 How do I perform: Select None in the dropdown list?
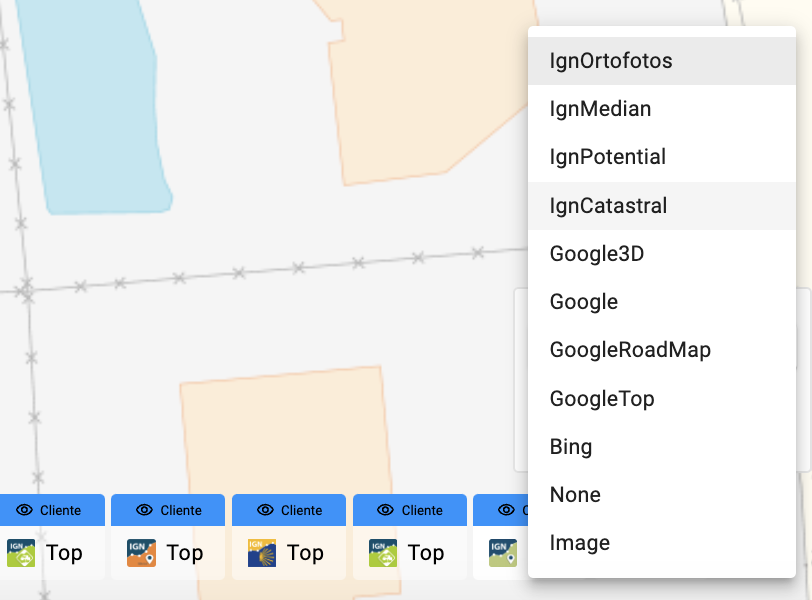pyautogui.click(x=662, y=495)
